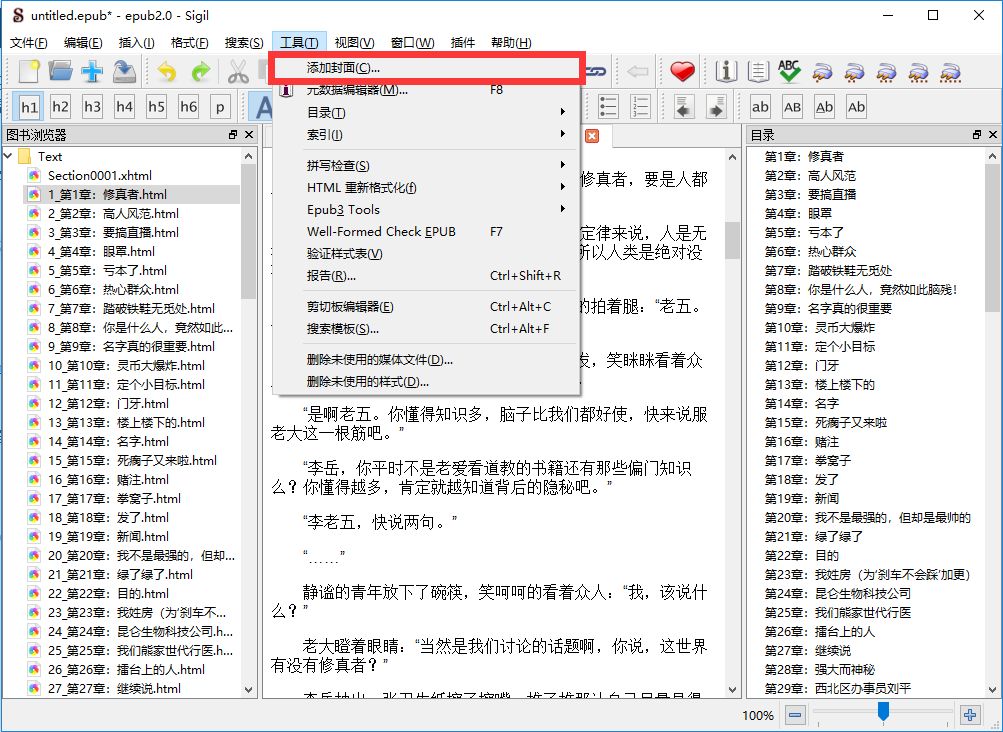This screenshot has height=732, width=1003.
Task: Close the open editor tab
Action: [x=592, y=136]
